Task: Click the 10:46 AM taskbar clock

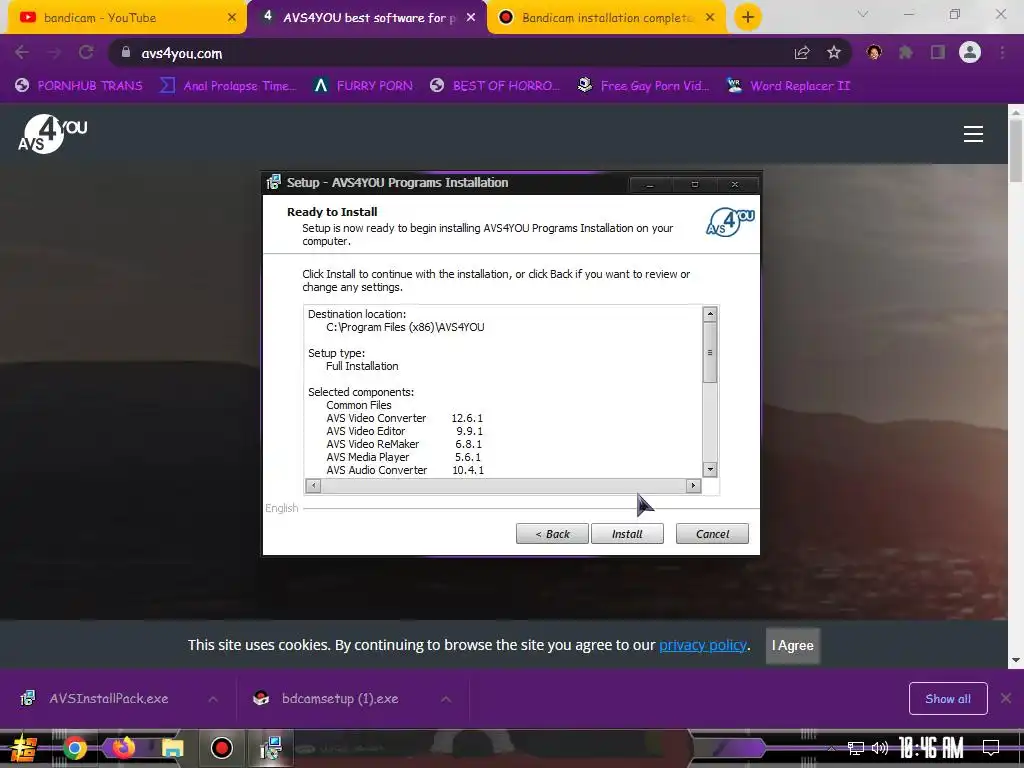Action: click(x=931, y=748)
